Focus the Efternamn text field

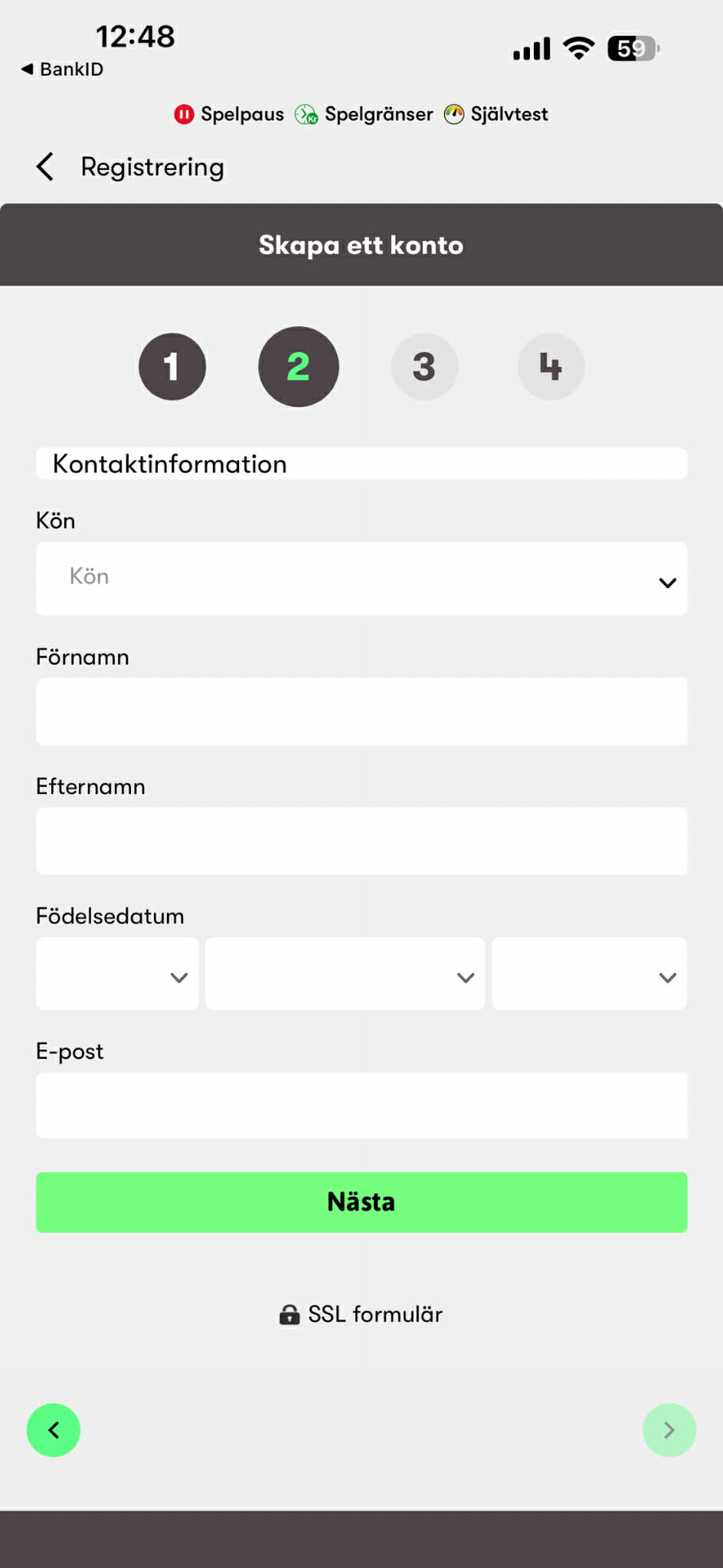(361, 841)
